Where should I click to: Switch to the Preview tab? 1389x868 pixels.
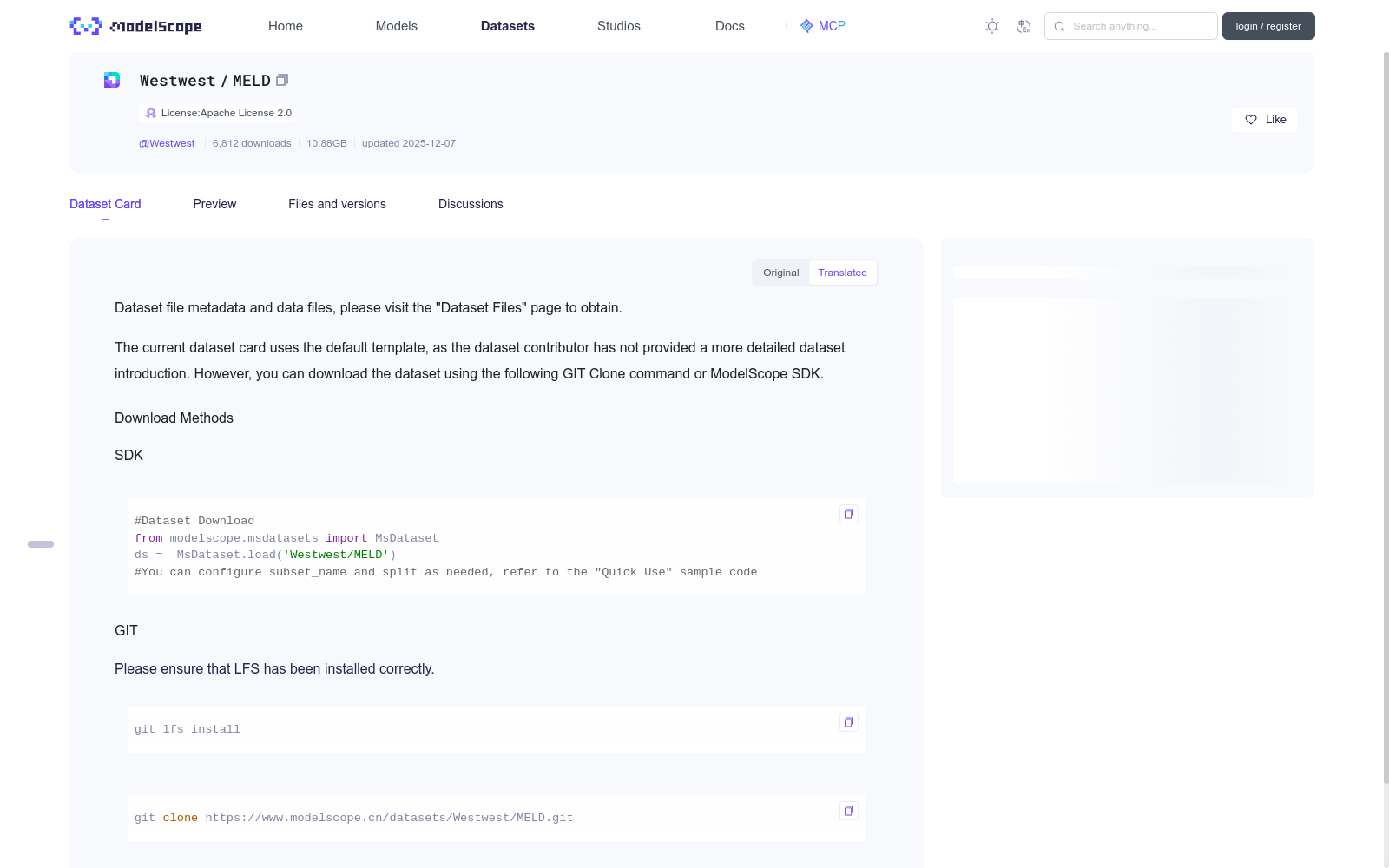coord(214,204)
